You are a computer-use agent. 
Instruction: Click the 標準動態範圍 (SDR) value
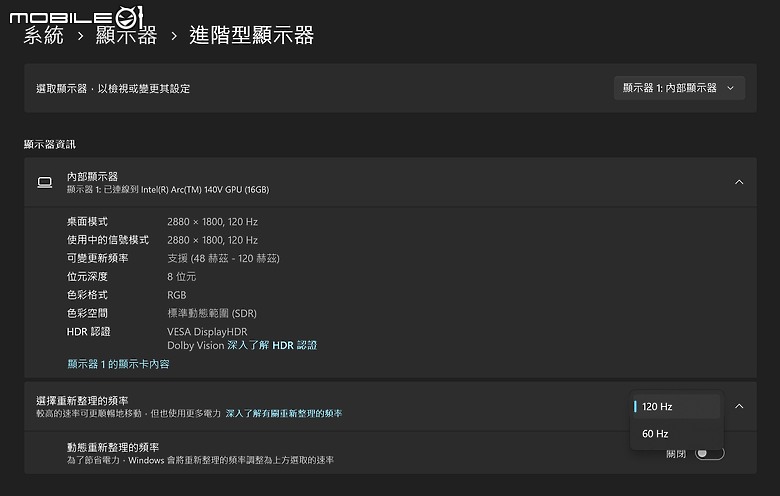click(212, 313)
